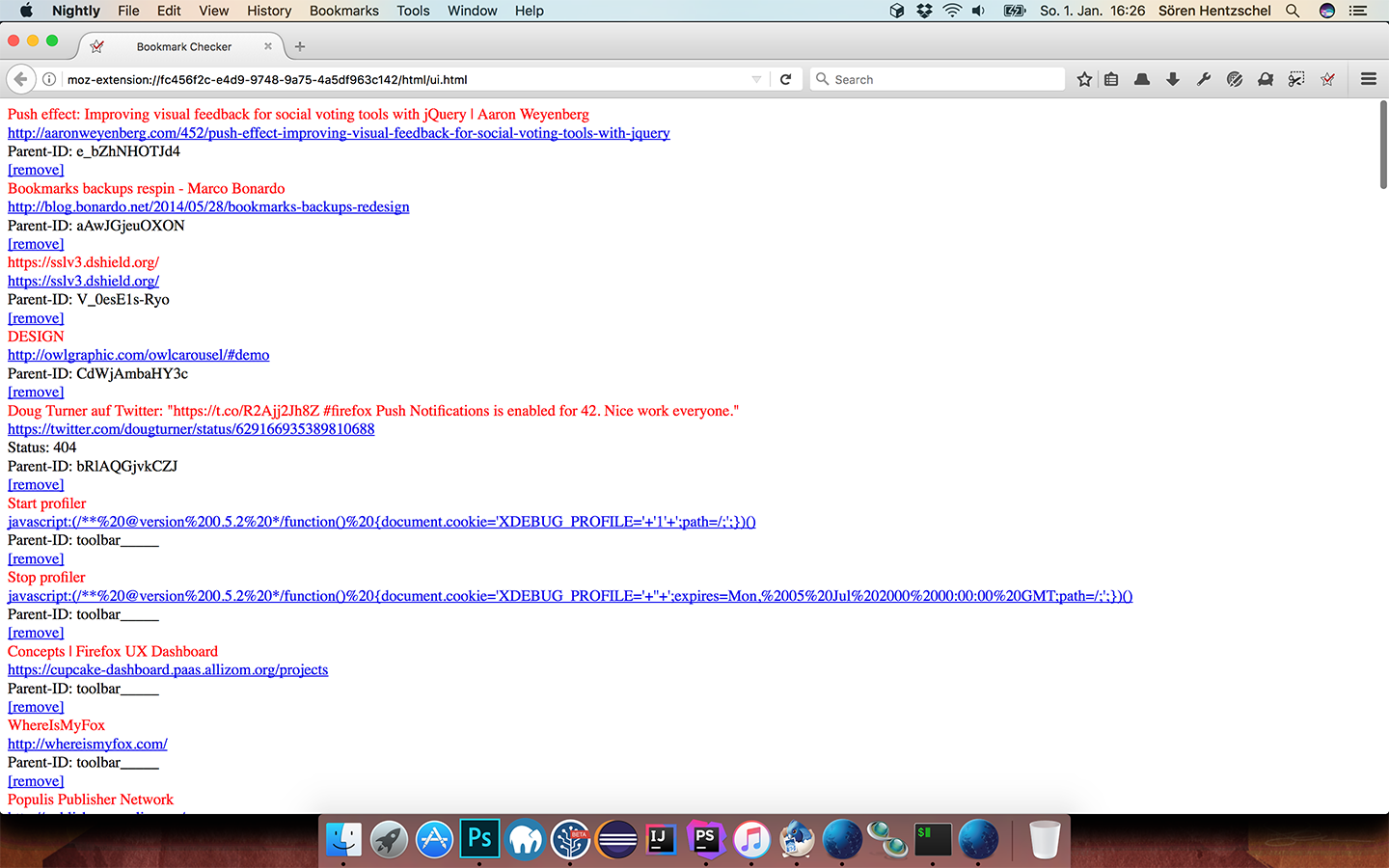Image resolution: width=1389 pixels, height=868 pixels.
Task: Open the twitter.com dougturner status link
Action: [x=191, y=429]
